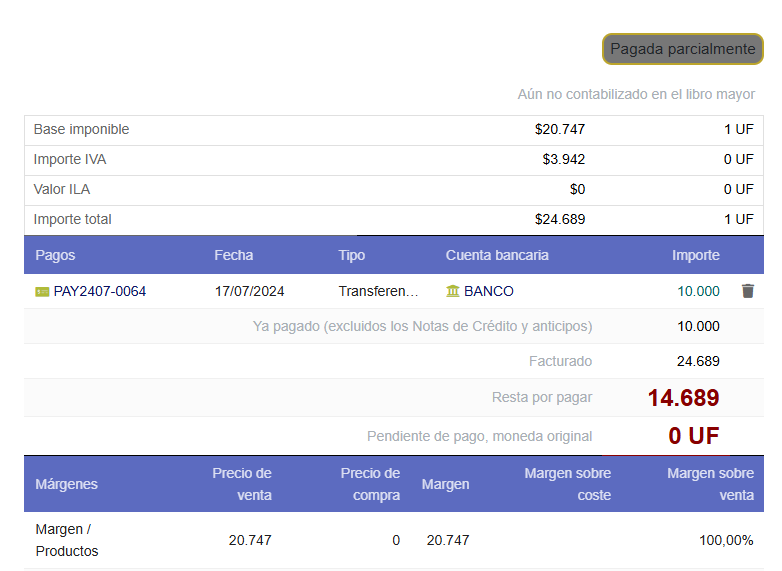Click the 1 UF value in Base imponible row
Viewport: 782px width, 571px height.
739,129
